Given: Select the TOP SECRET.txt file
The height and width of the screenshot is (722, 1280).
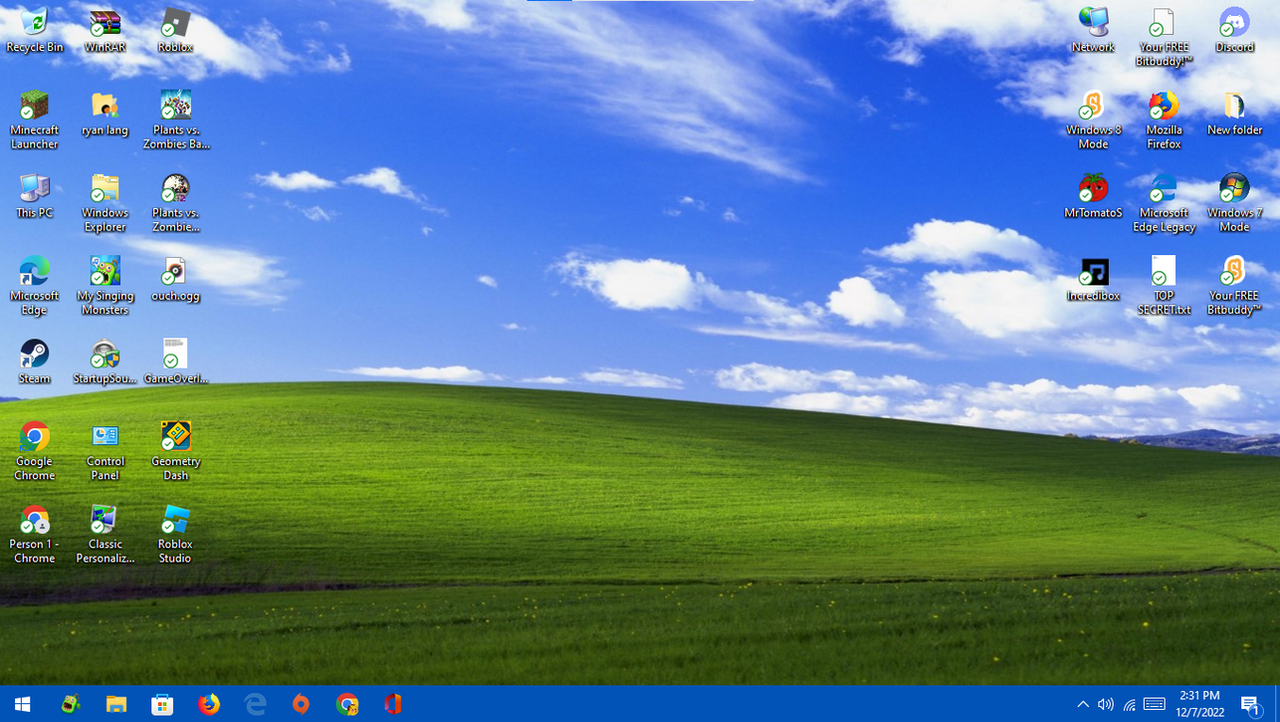Looking at the screenshot, I should click(x=1164, y=286).
